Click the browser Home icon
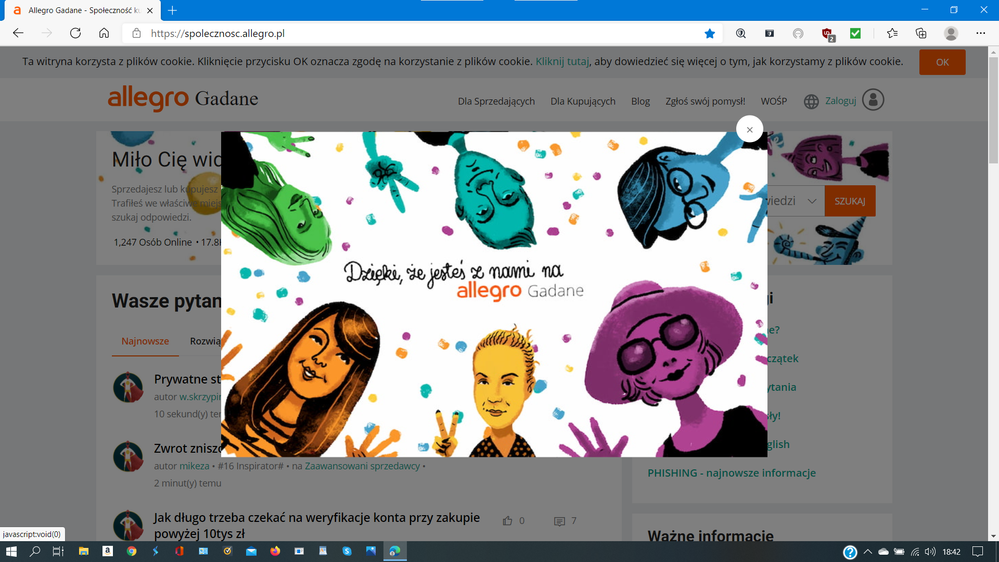This screenshot has height=562, width=999. point(104,33)
